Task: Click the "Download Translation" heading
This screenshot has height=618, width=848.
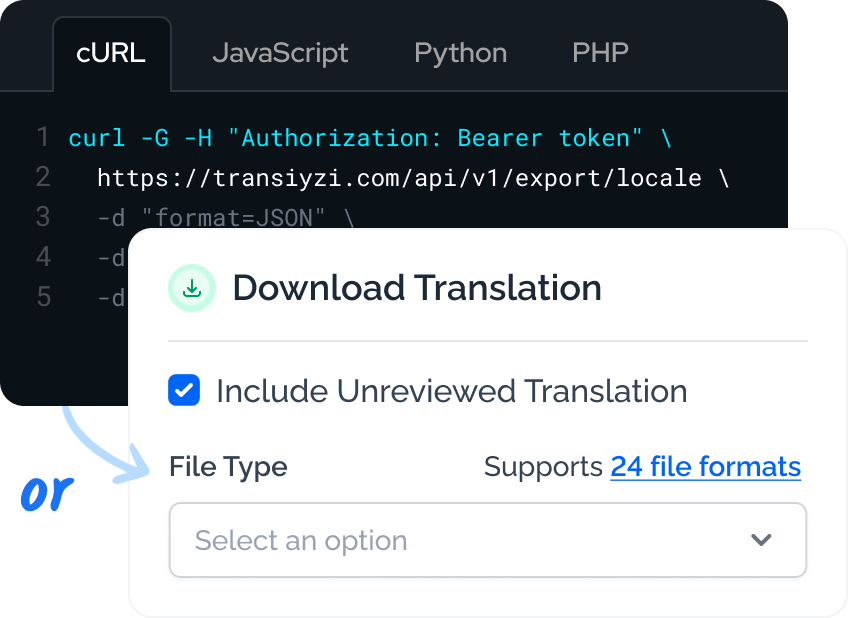Action: pyautogui.click(x=417, y=288)
